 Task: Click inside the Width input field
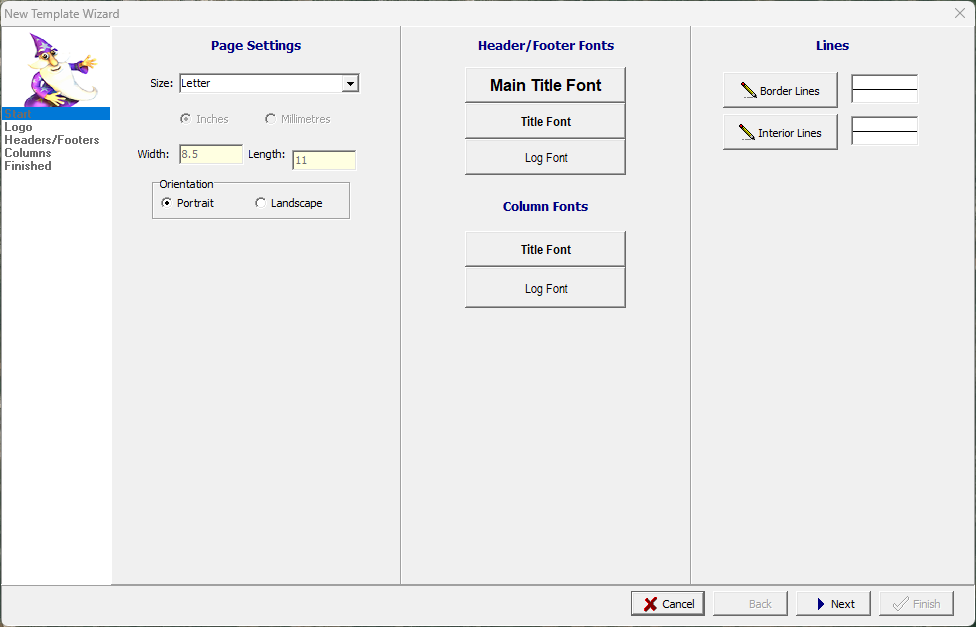point(210,155)
